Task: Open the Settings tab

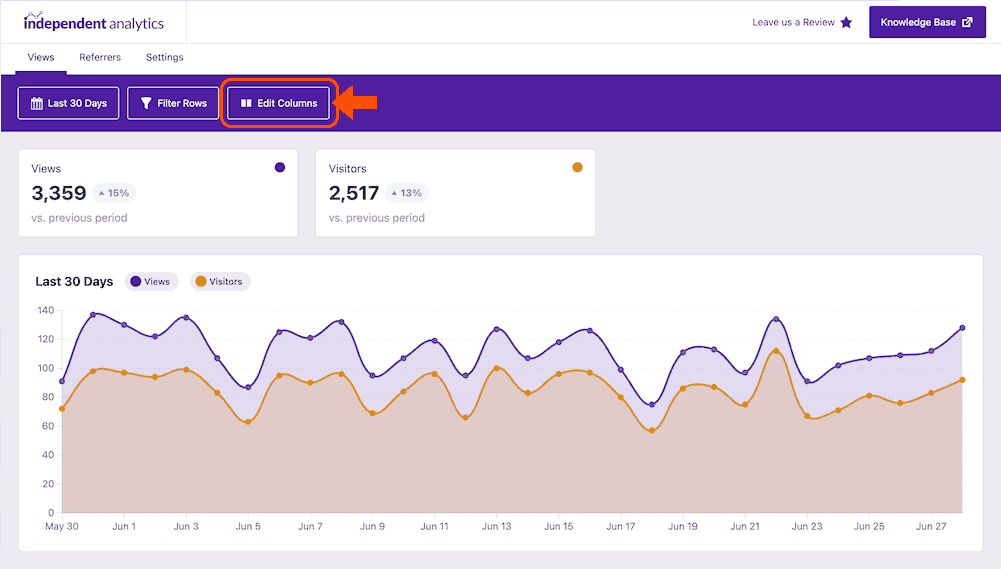Action: pyautogui.click(x=165, y=57)
